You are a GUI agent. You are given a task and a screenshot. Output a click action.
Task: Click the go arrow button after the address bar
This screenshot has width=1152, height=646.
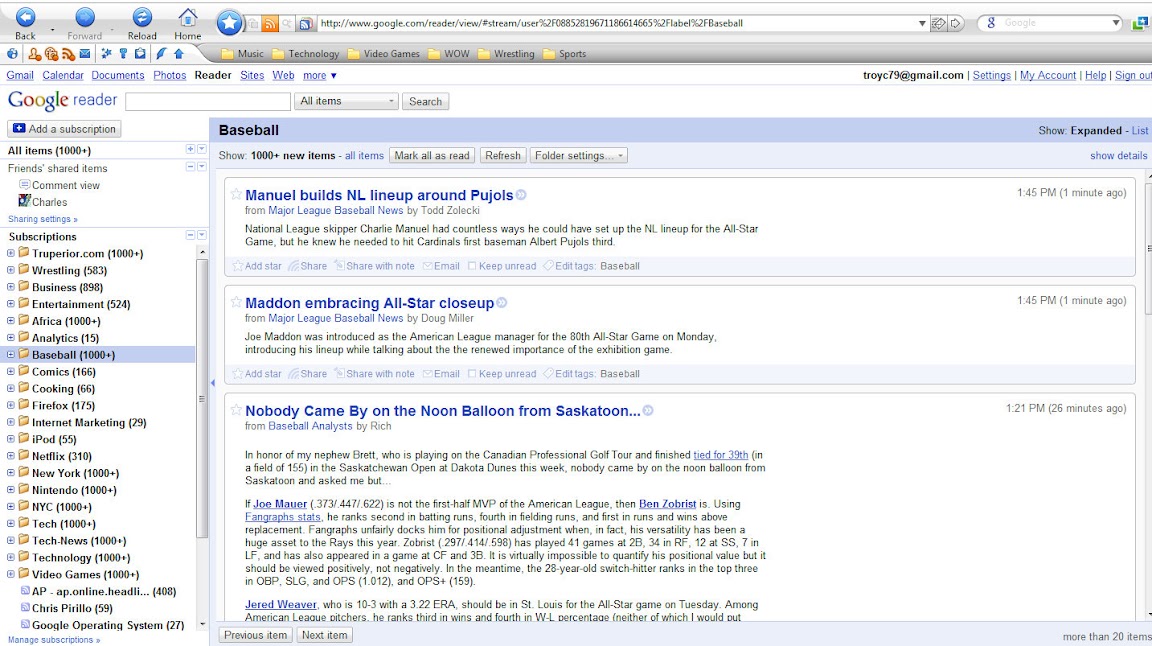956,24
